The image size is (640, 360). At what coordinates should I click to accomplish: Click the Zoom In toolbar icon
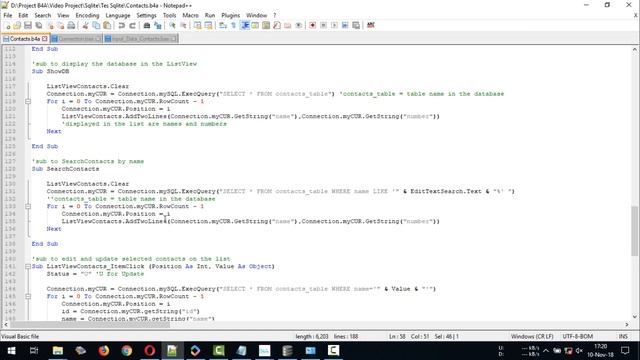tap(172, 25)
